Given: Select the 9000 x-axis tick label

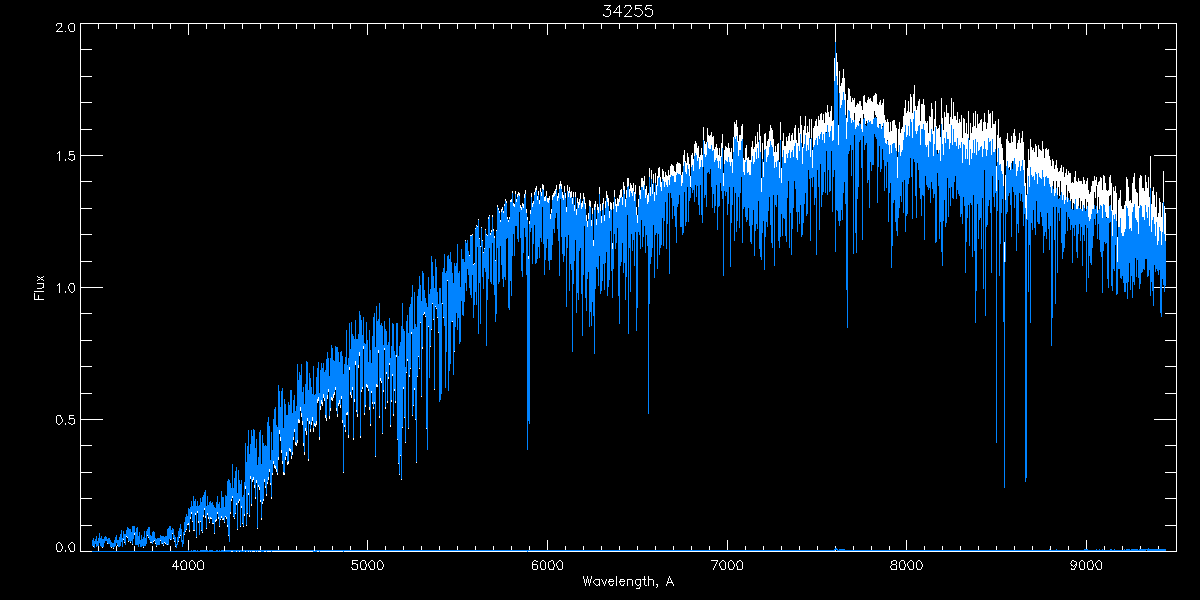Looking at the screenshot, I should click(x=1087, y=565).
